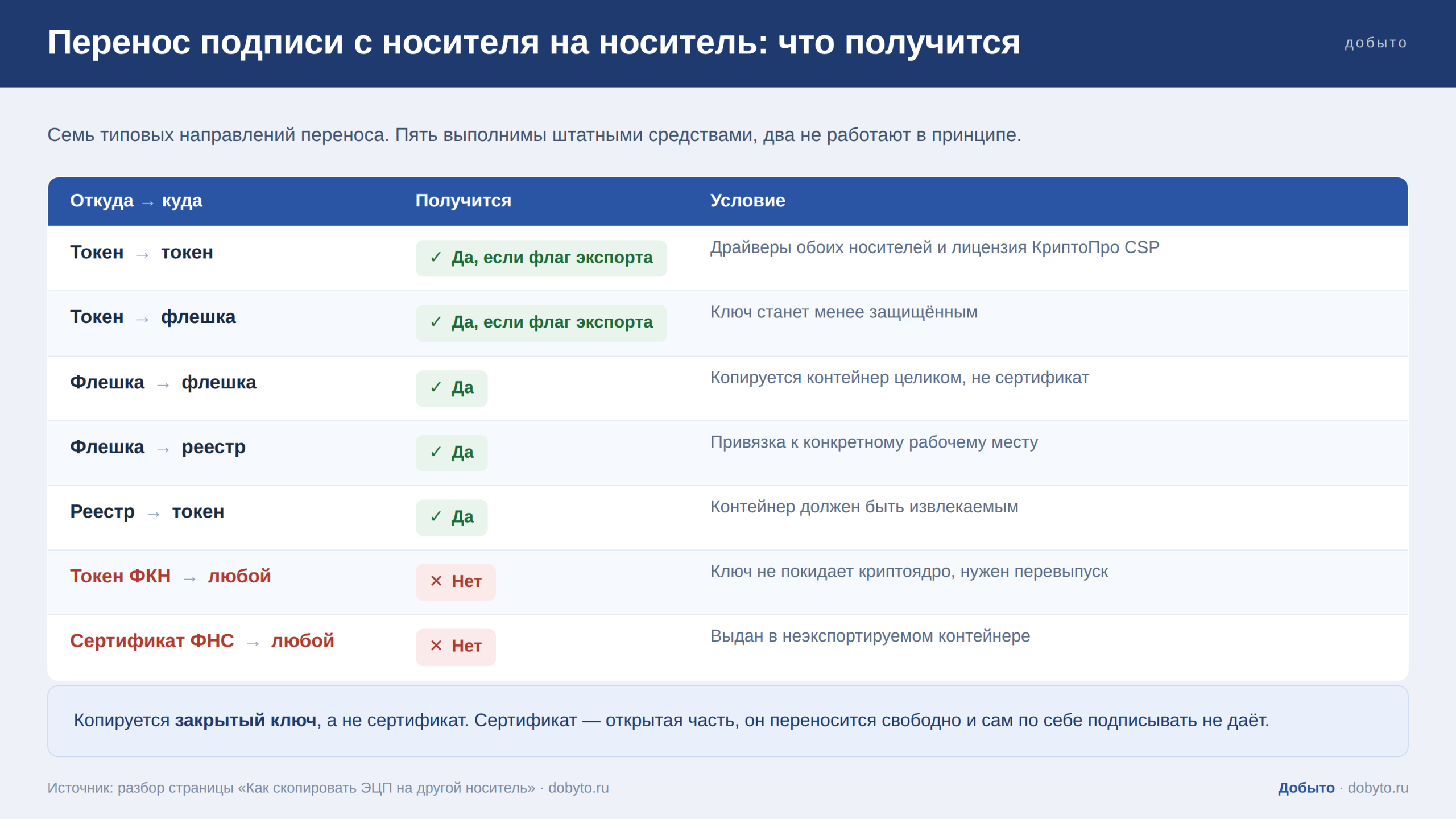Click the «Да, если флаг экспорта» badge for Токен → токен
The width and height of the screenshot is (1456, 819).
pyautogui.click(x=541, y=258)
